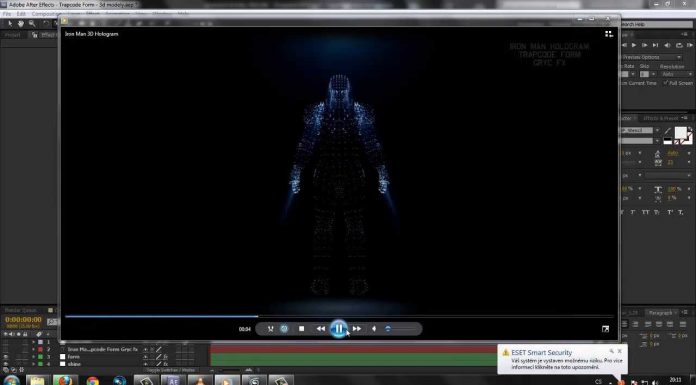696x385 pixels.
Task: Select the Form layer in the timeline
Action: [x=74, y=357]
